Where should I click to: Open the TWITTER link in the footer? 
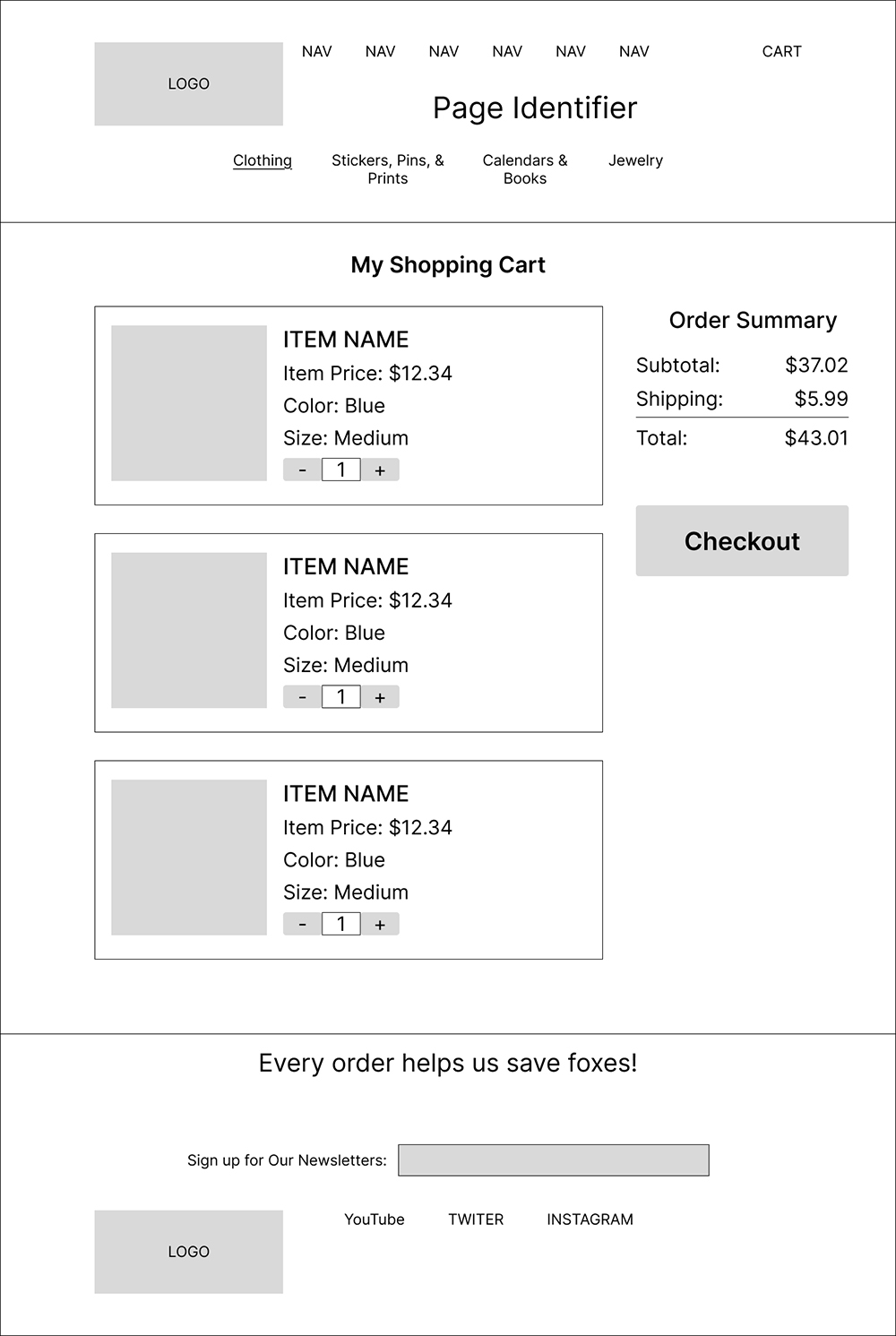(476, 1220)
